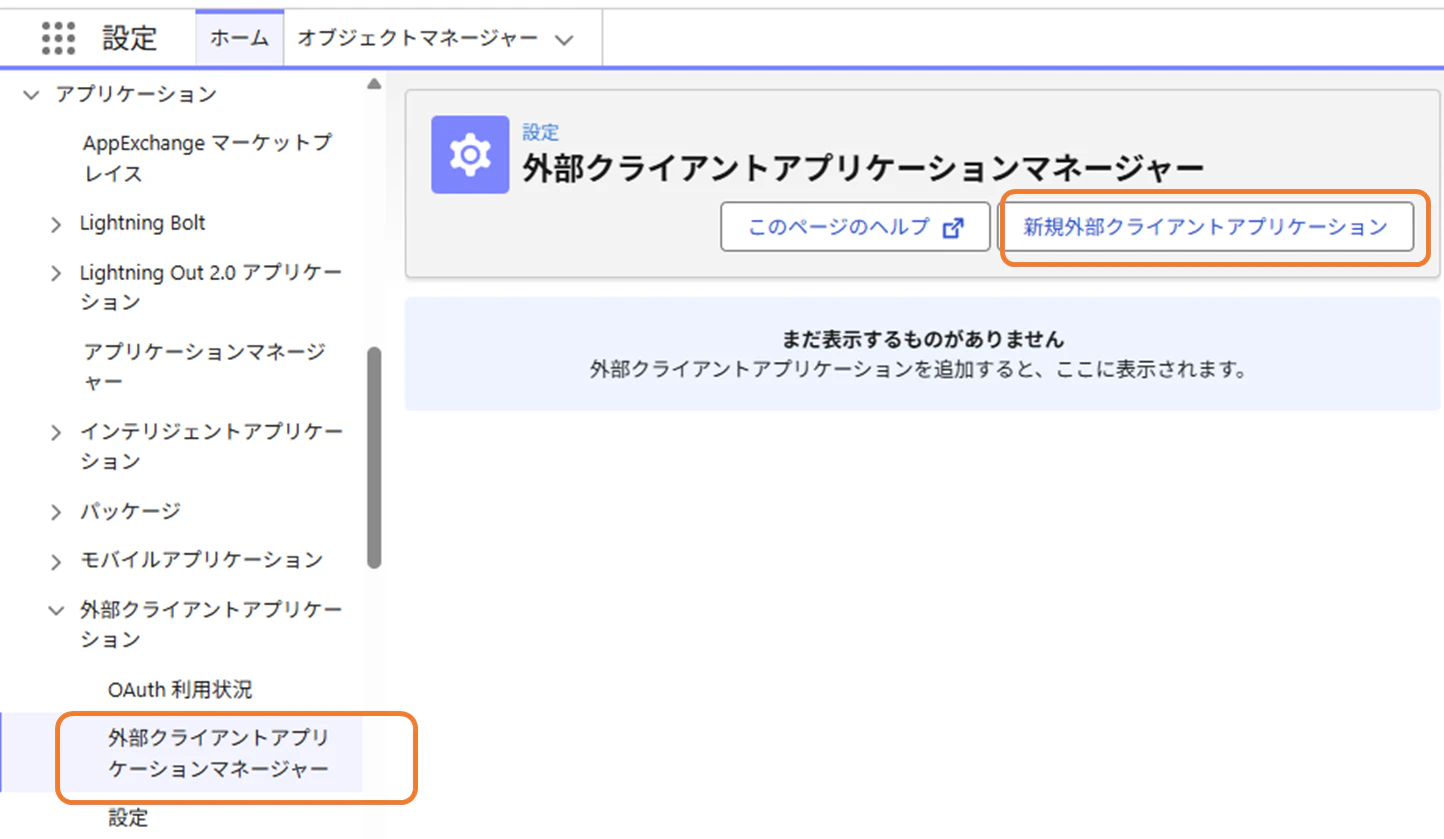Open the オブジェクトマネージャー tab
The width and height of the screenshot is (1444, 839).
tap(418, 38)
